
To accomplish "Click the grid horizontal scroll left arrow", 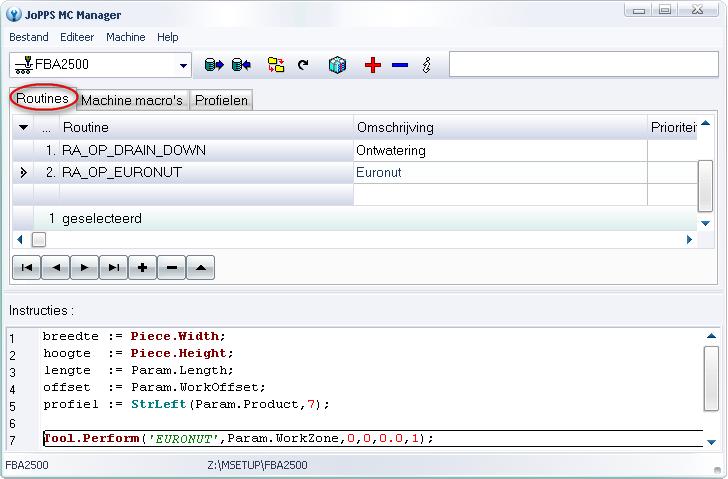I will 20,240.
